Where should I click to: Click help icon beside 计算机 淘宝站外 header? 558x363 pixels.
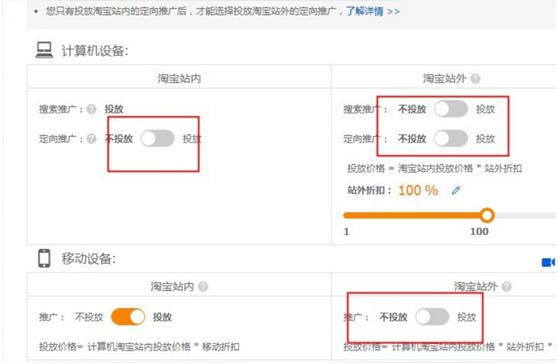pyautogui.click(x=475, y=78)
